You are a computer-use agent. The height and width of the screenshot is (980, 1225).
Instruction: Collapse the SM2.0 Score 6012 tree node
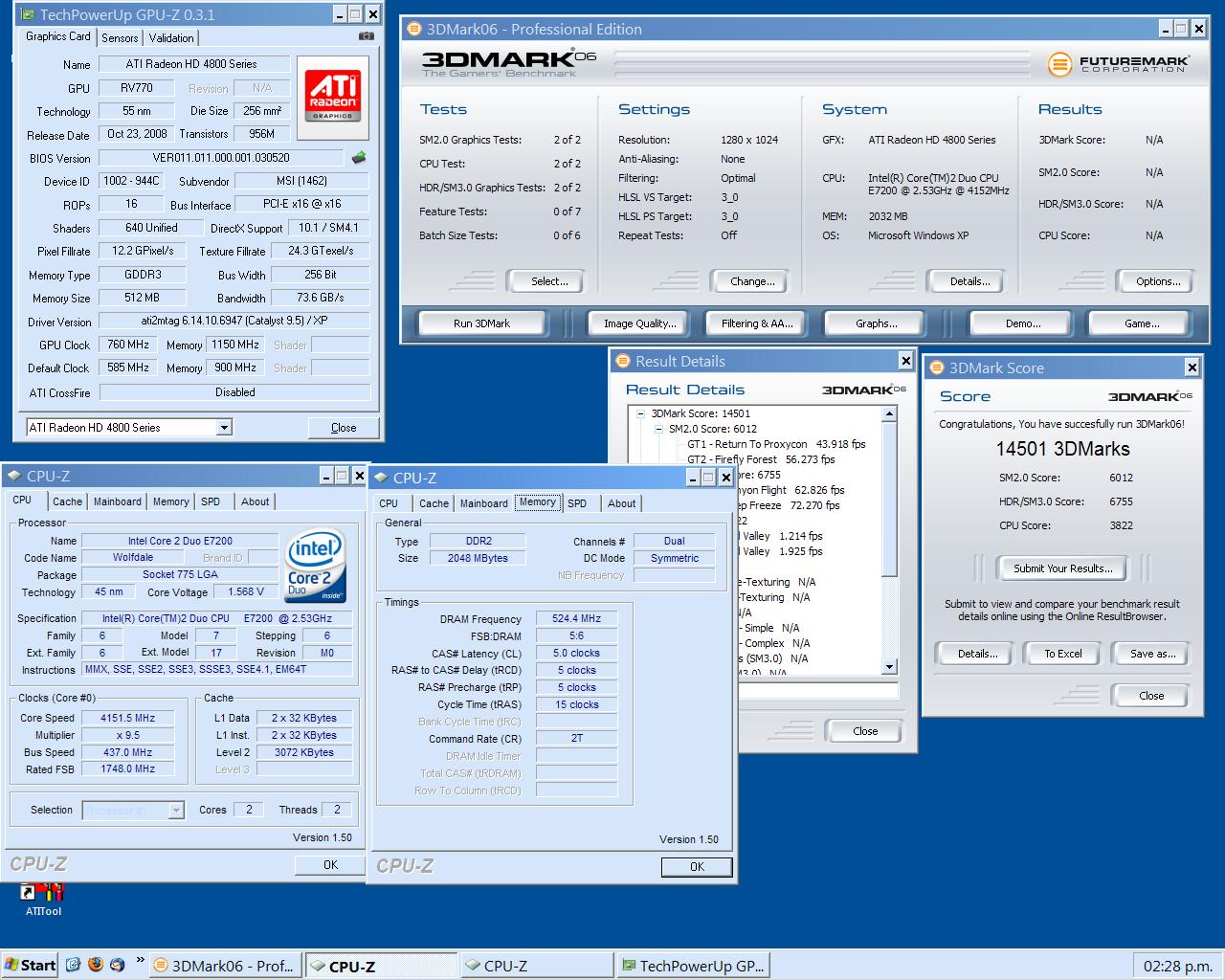(658, 429)
